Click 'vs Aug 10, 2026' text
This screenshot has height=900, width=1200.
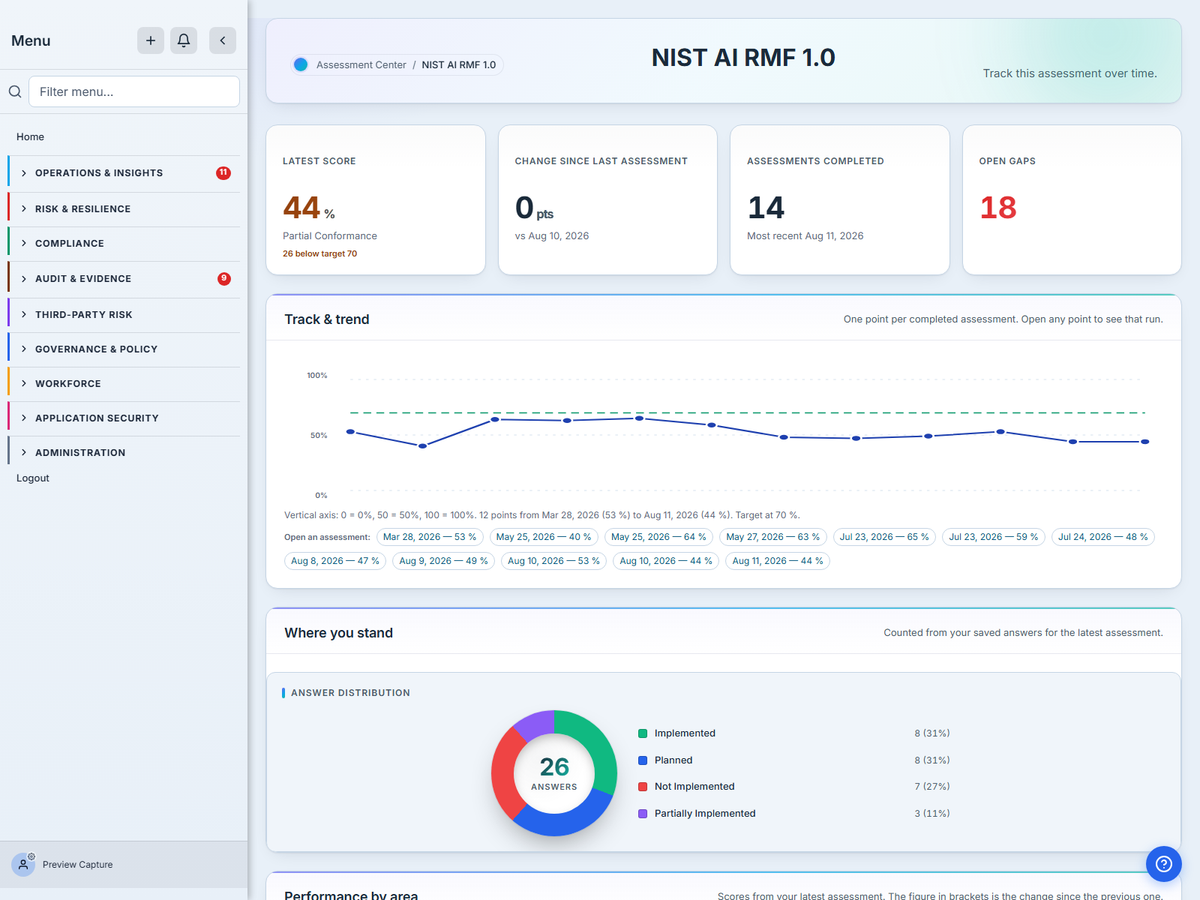pyautogui.click(x=552, y=236)
